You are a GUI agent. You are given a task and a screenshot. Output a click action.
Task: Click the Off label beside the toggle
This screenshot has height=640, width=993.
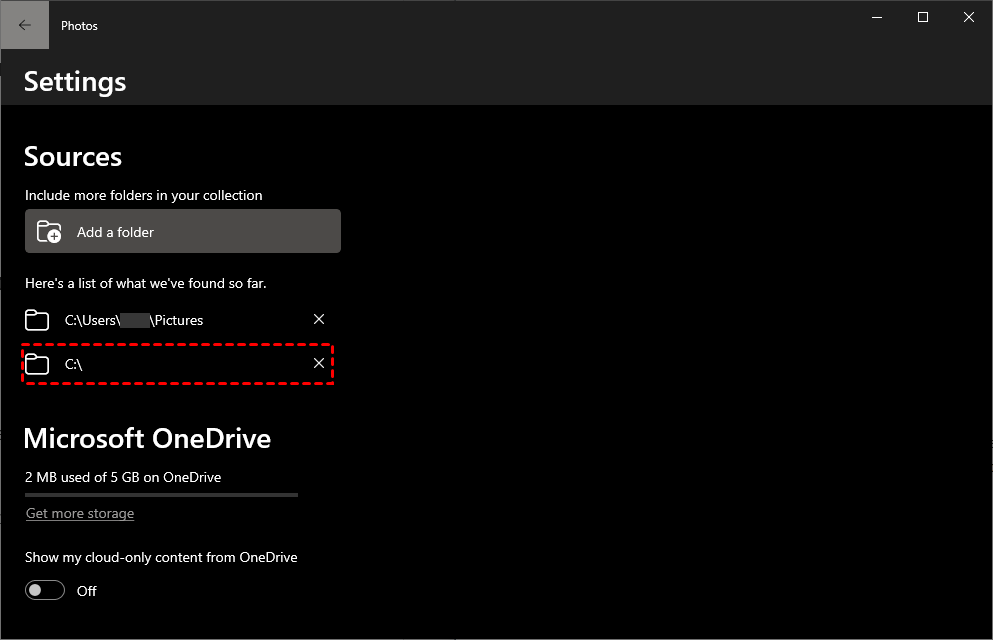[x=87, y=591]
